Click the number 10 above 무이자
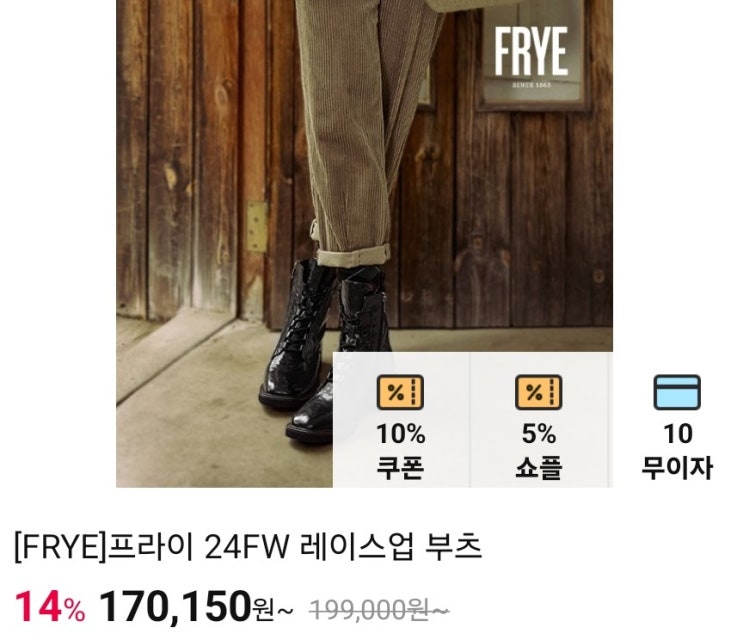Screen dimensions: 743x640 (678, 434)
